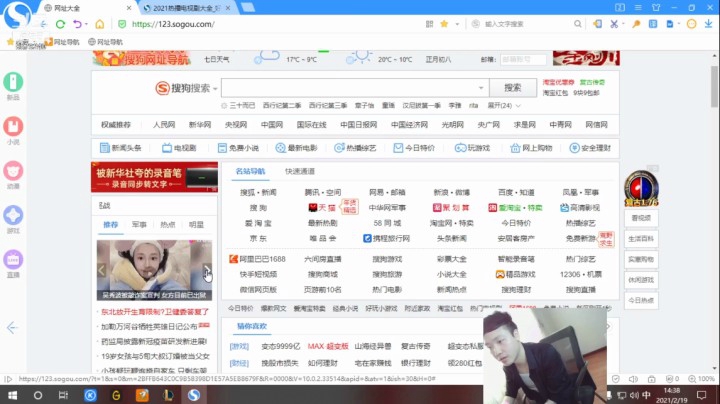Click the purple undo/restore arrow icon
720x404 pixels.
(x=77, y=24)
